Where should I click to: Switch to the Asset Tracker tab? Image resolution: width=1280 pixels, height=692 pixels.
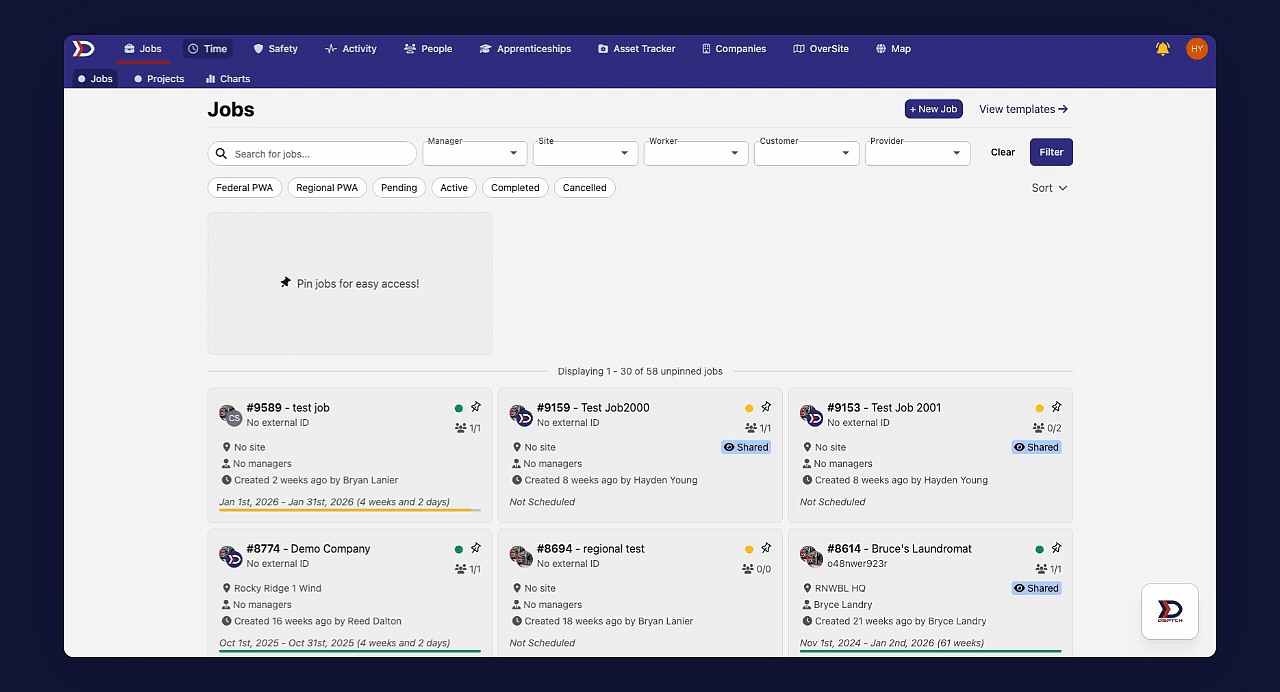637,48
